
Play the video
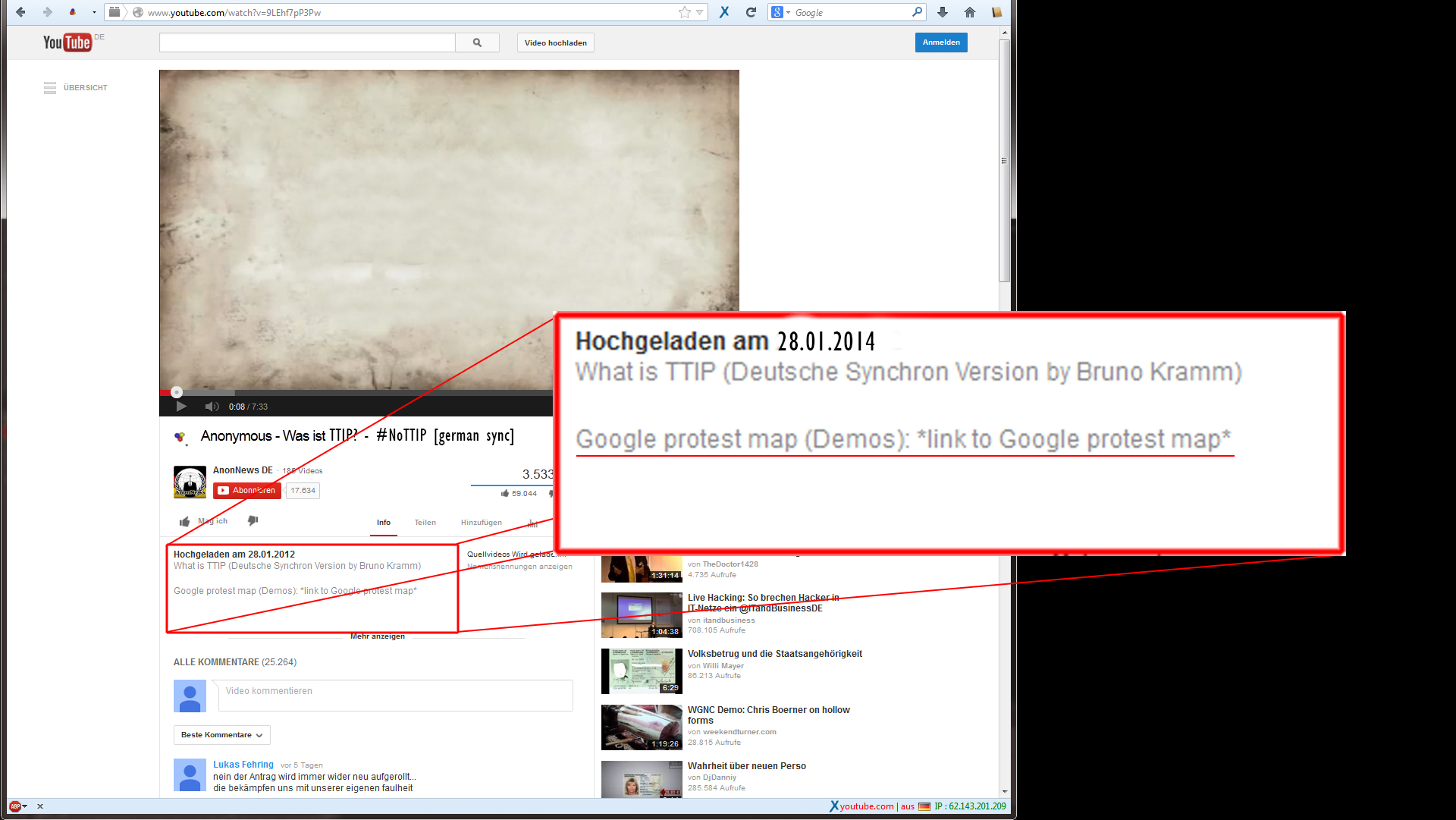pyautogui.click(x=181, y=407)
